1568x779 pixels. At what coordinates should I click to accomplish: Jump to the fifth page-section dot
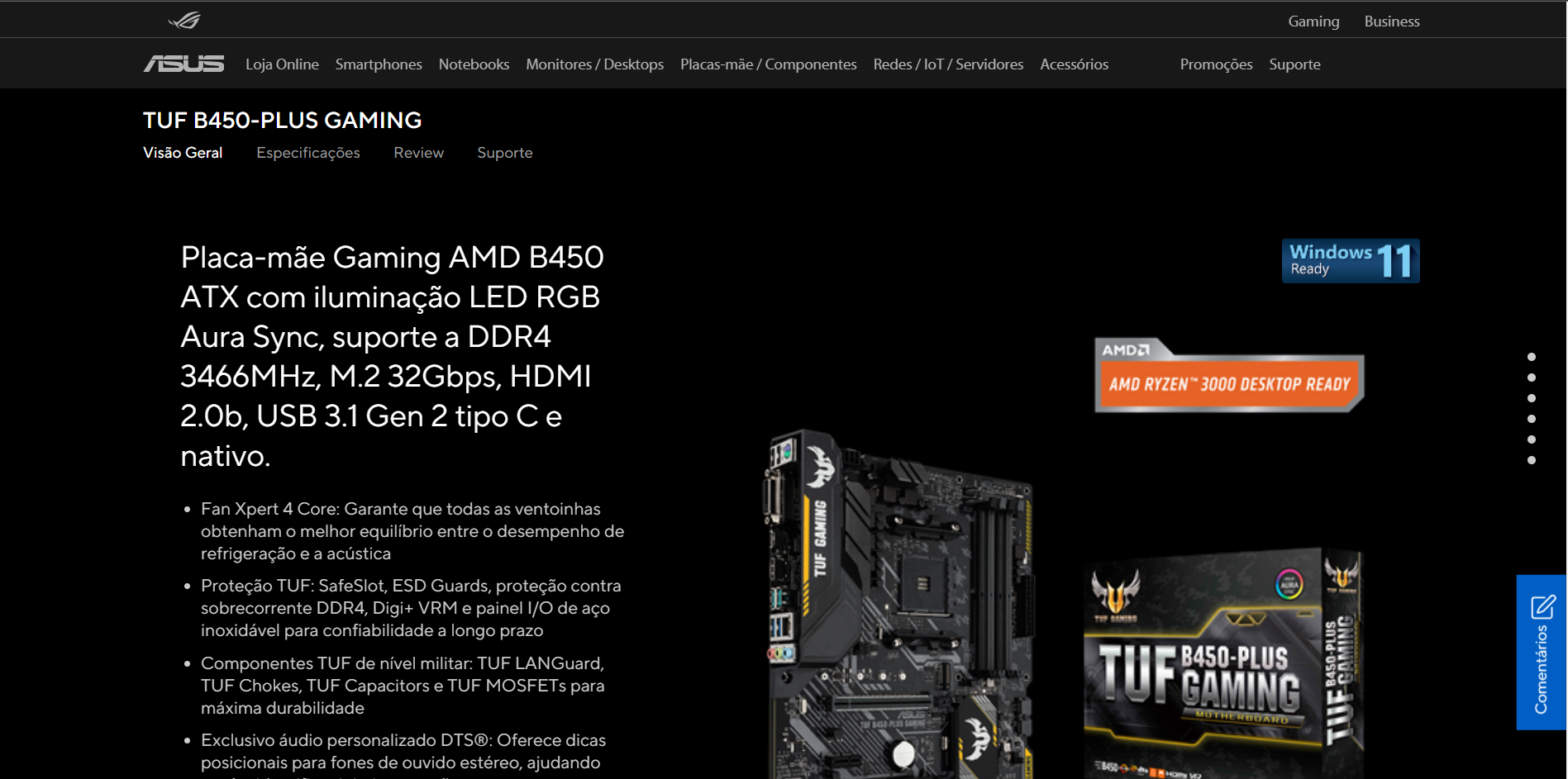(x=1532, y=439)
